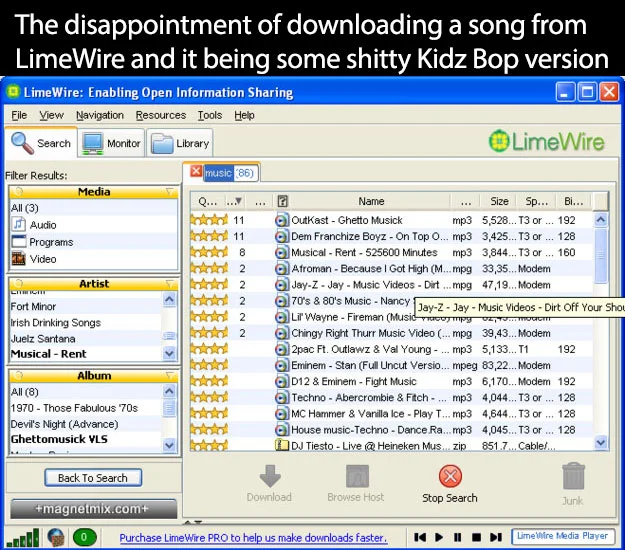Screen dimensions: 625x550
Task: Click the magnetmix.com banner button
Action: 93,509
